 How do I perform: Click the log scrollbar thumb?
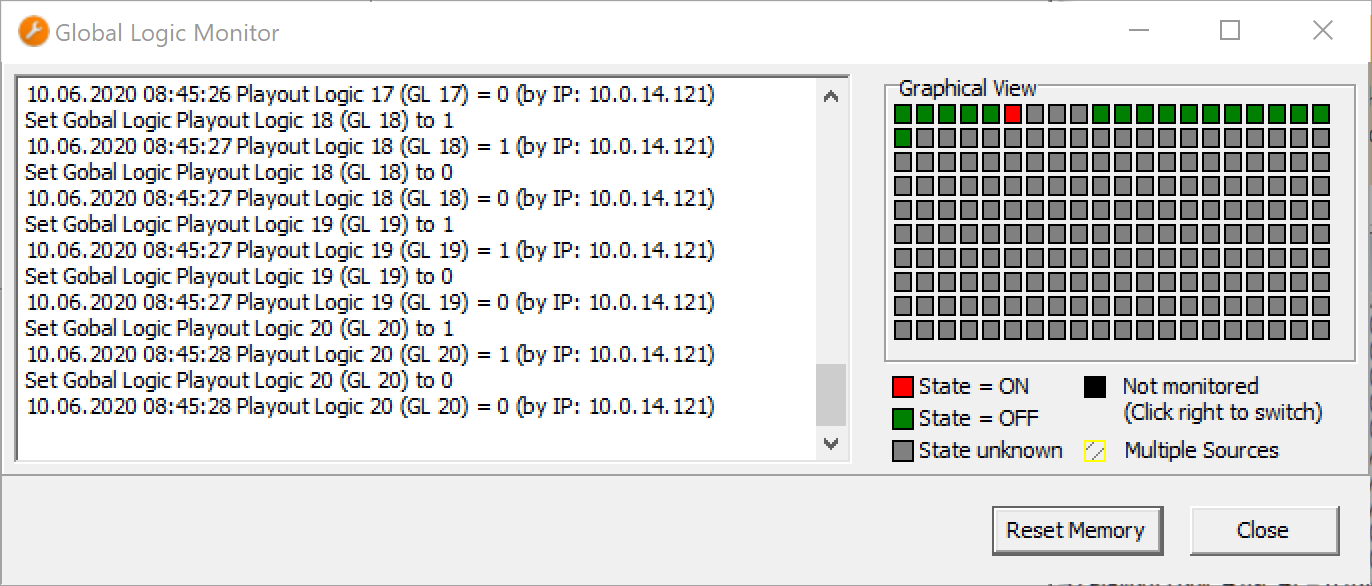point(831,395)
